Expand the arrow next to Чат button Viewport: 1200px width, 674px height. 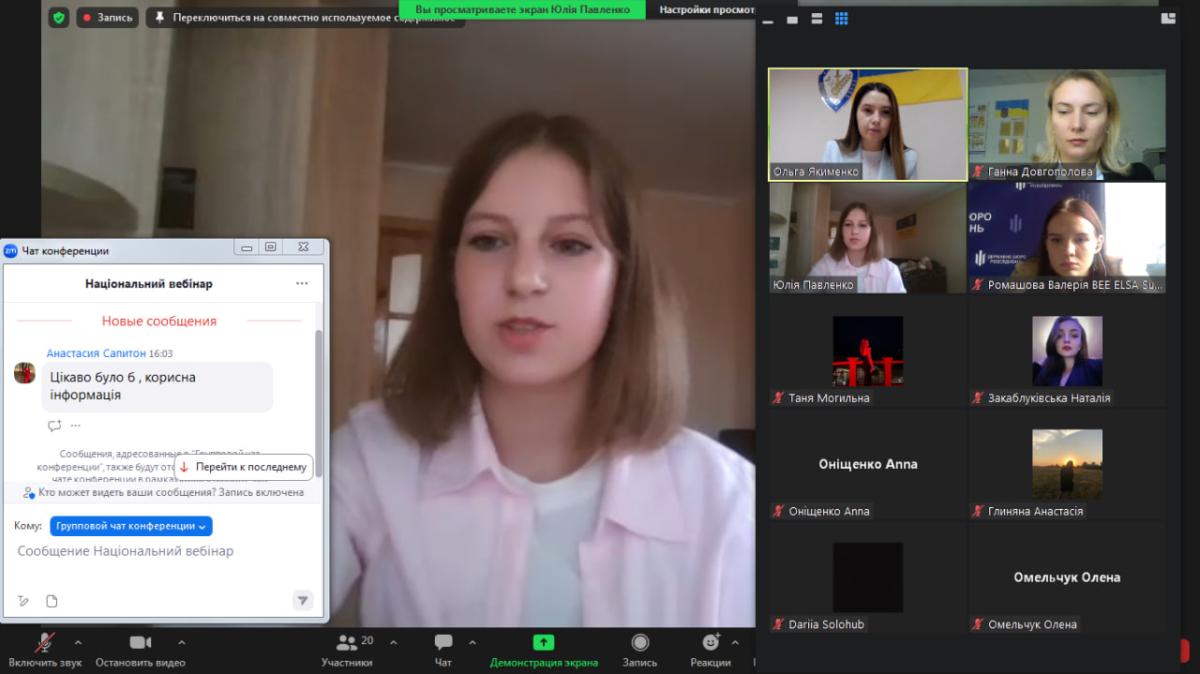[x=473, y=642]
